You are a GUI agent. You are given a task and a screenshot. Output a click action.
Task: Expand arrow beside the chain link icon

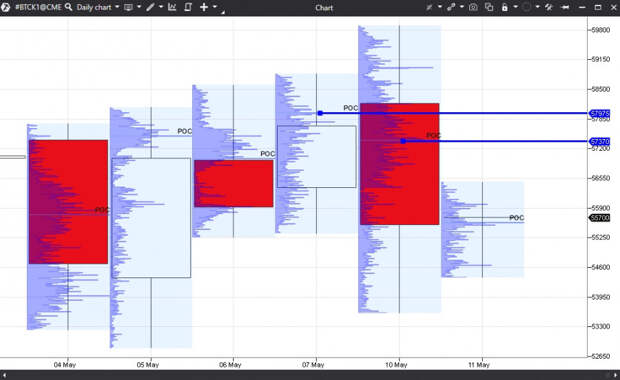(x=462, y=7)
